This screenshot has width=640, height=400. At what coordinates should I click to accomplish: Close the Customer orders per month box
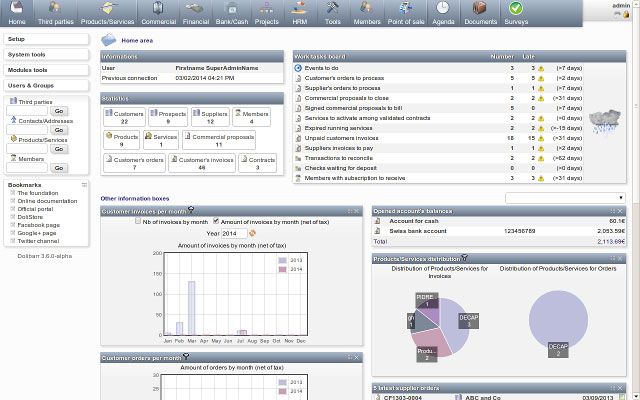356,358
